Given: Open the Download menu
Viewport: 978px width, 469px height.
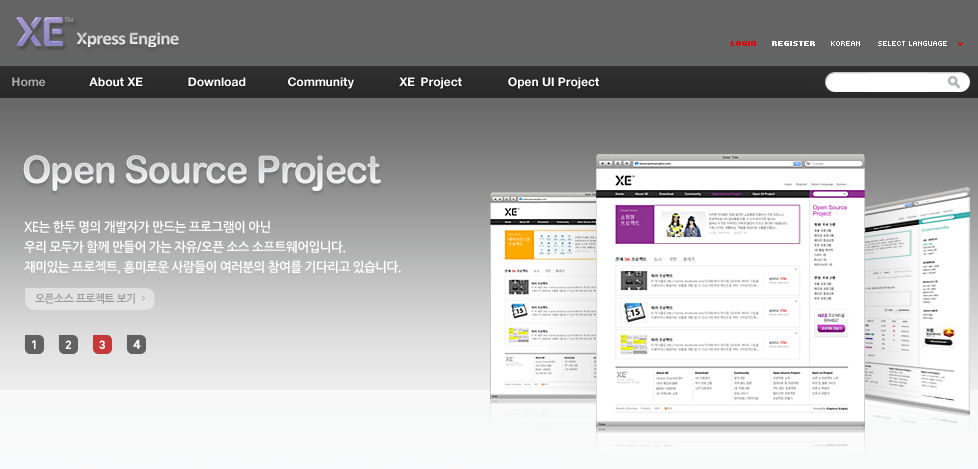Looking at the screenshot, I should [x=216, y=82].
